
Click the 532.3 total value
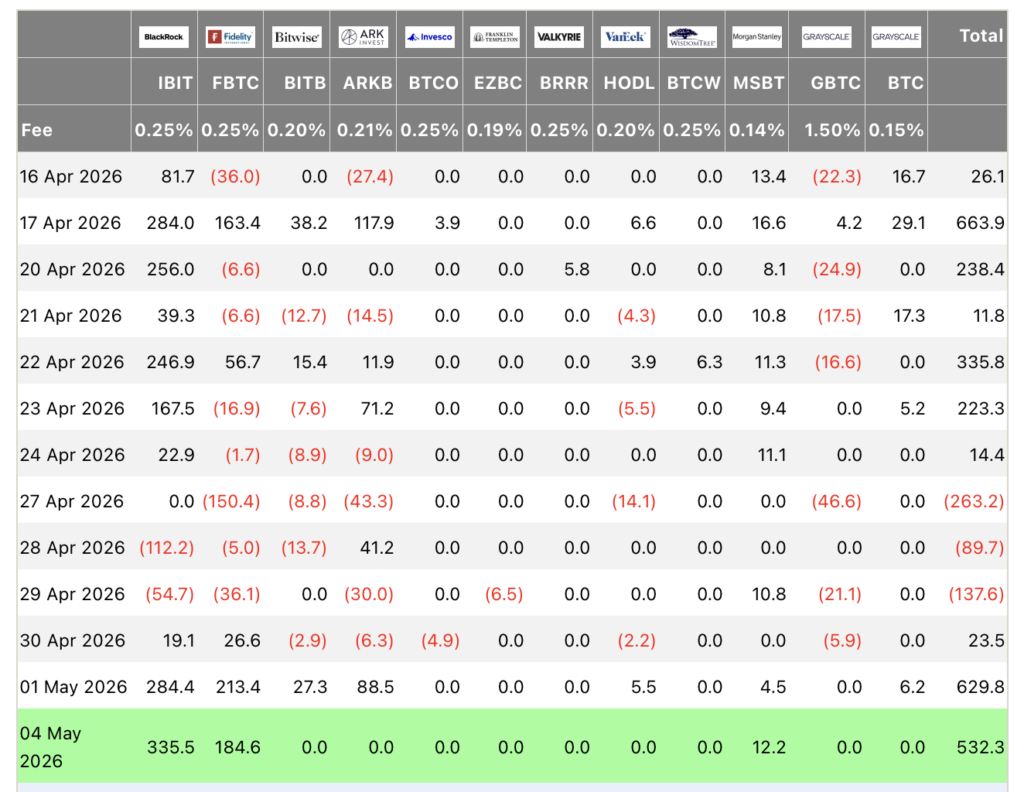pos(980,747)
